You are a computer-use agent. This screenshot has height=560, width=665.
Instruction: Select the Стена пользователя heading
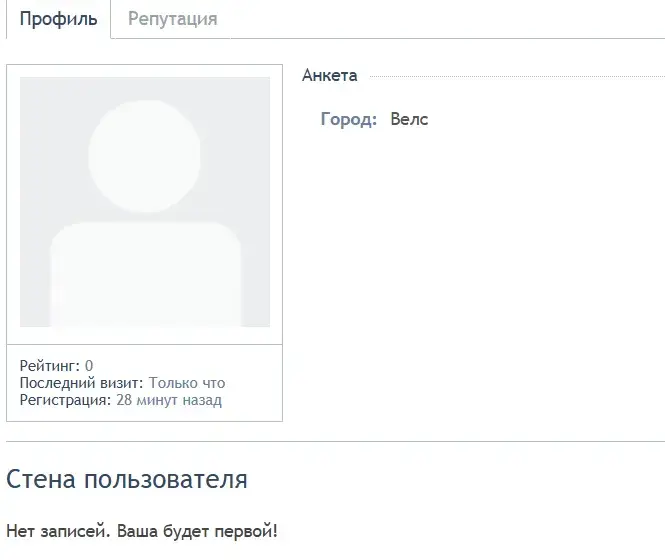tap(127, 479)
